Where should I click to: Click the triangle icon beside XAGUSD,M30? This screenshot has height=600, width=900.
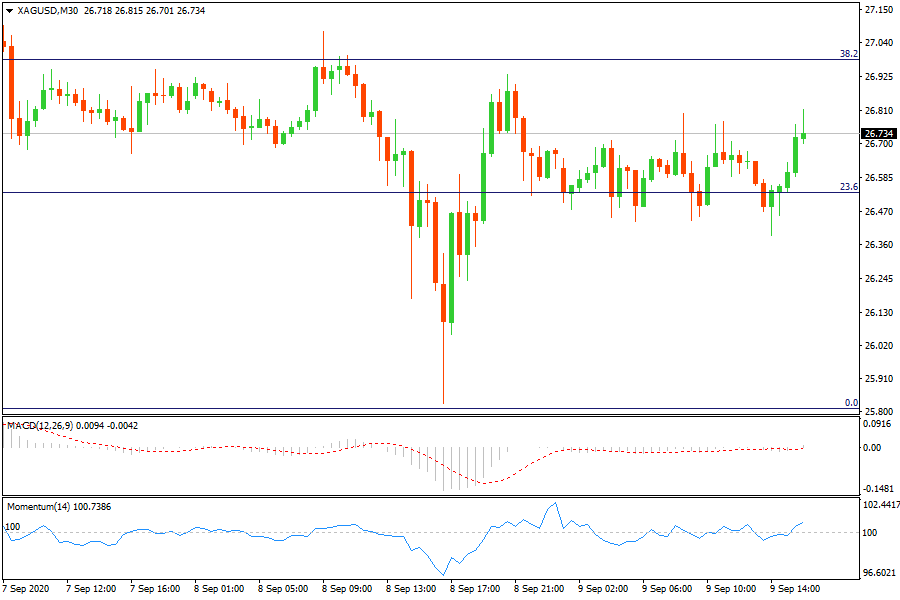(9, 10)
